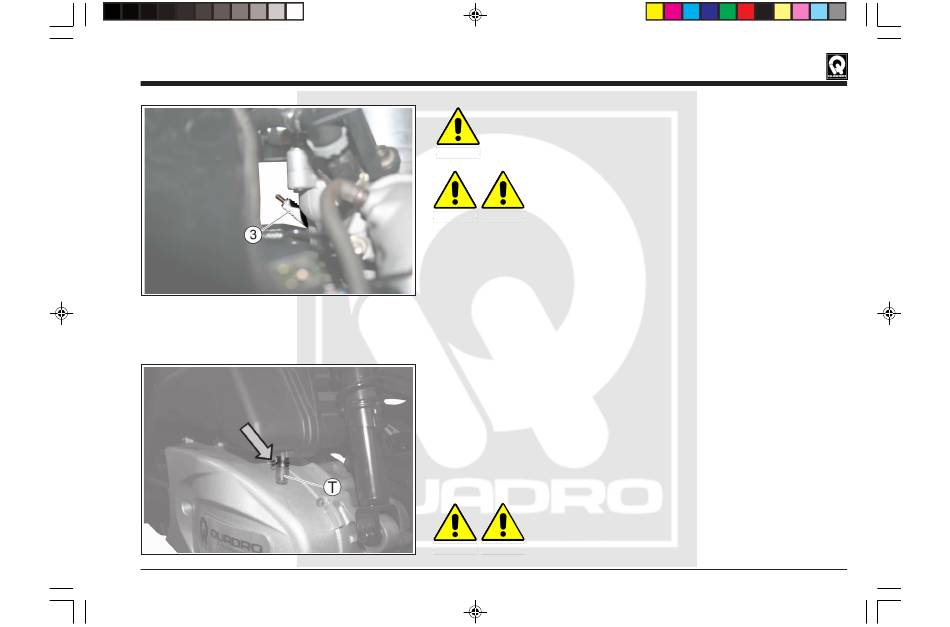Viewport: 950px width, 627px height.
Task: Click the single warning triangle beside the top photo
Action: click(x=458, y=127)
